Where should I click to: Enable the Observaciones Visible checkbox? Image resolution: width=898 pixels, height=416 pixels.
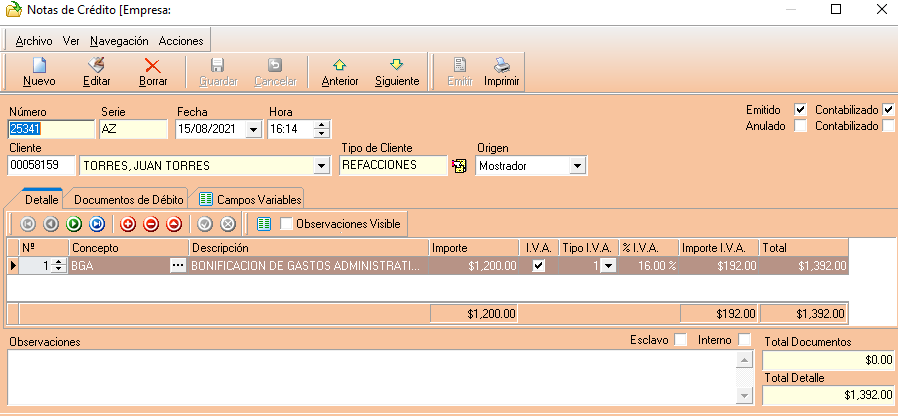tap(287, 224)
